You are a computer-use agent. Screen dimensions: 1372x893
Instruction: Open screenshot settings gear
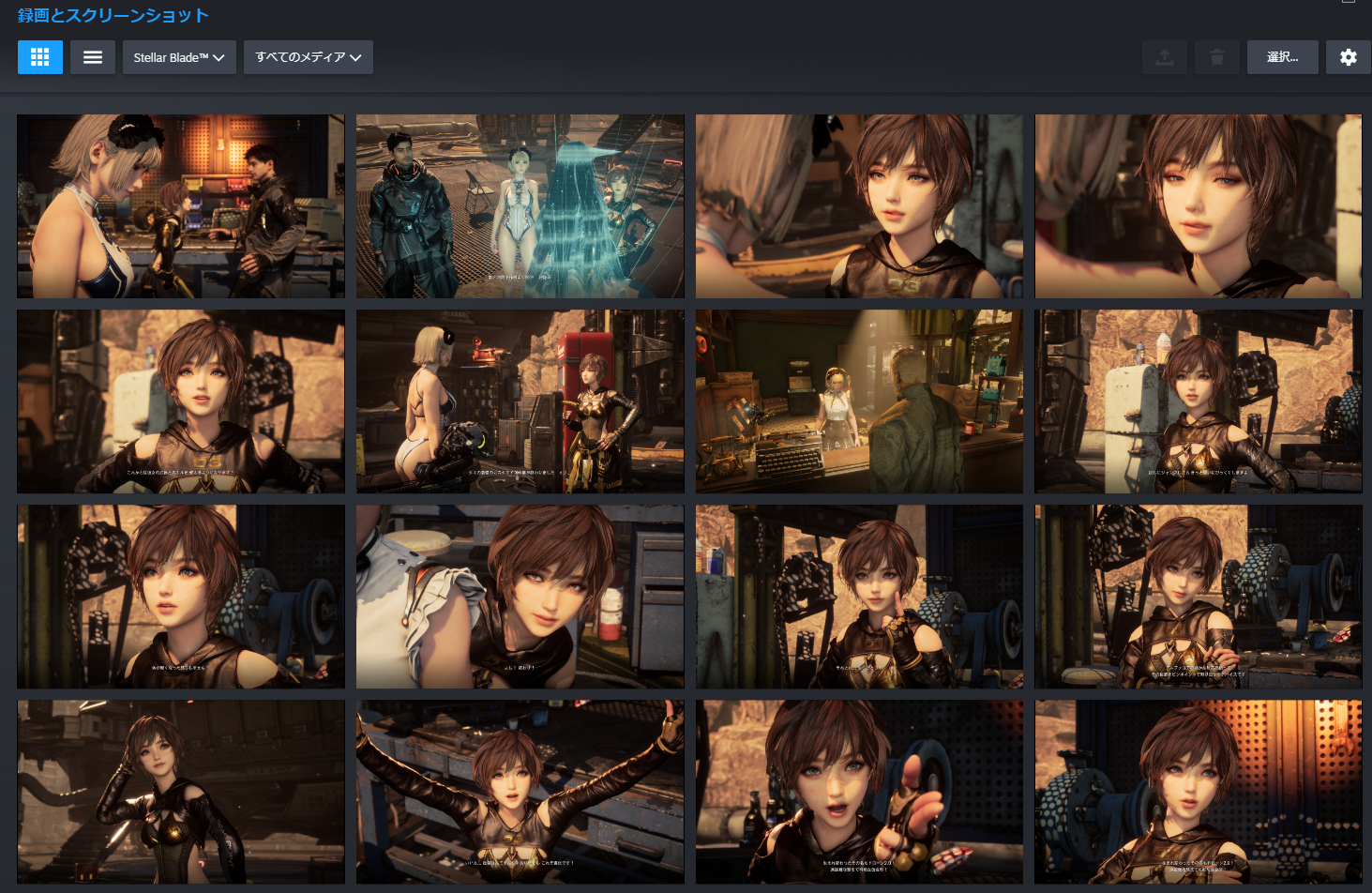pyautogui.click(x=1349, y=57)
